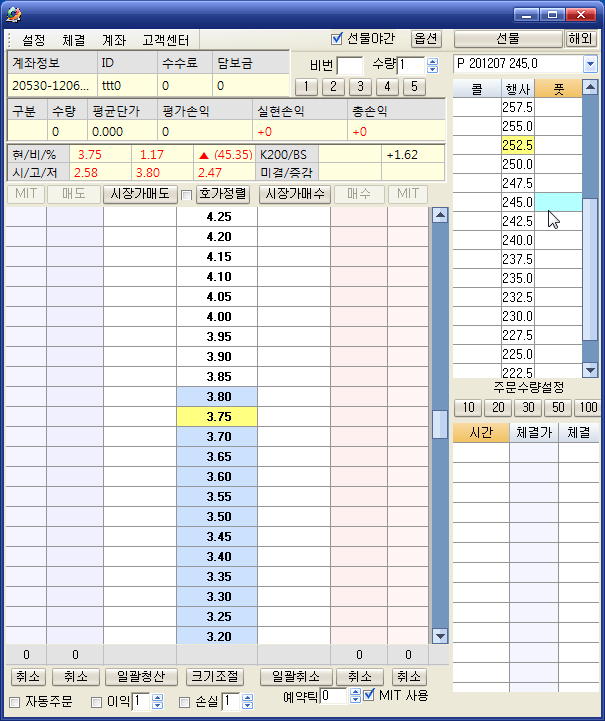Screen dimensions: 605x721
Task: Click the application icon in title bar
Action: point(14,15)
